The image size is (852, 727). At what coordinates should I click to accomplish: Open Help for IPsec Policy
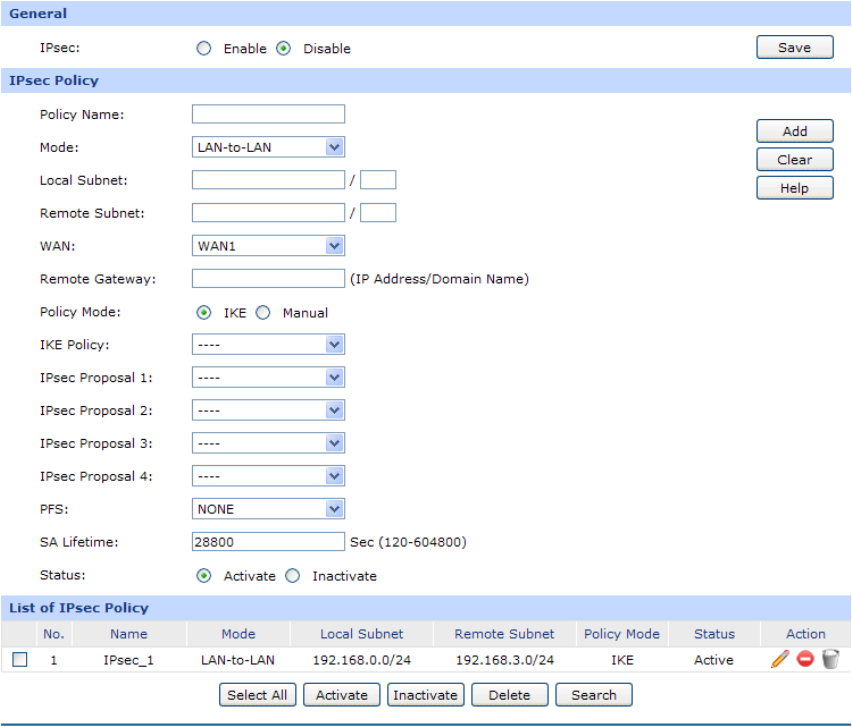pos(794,188)
